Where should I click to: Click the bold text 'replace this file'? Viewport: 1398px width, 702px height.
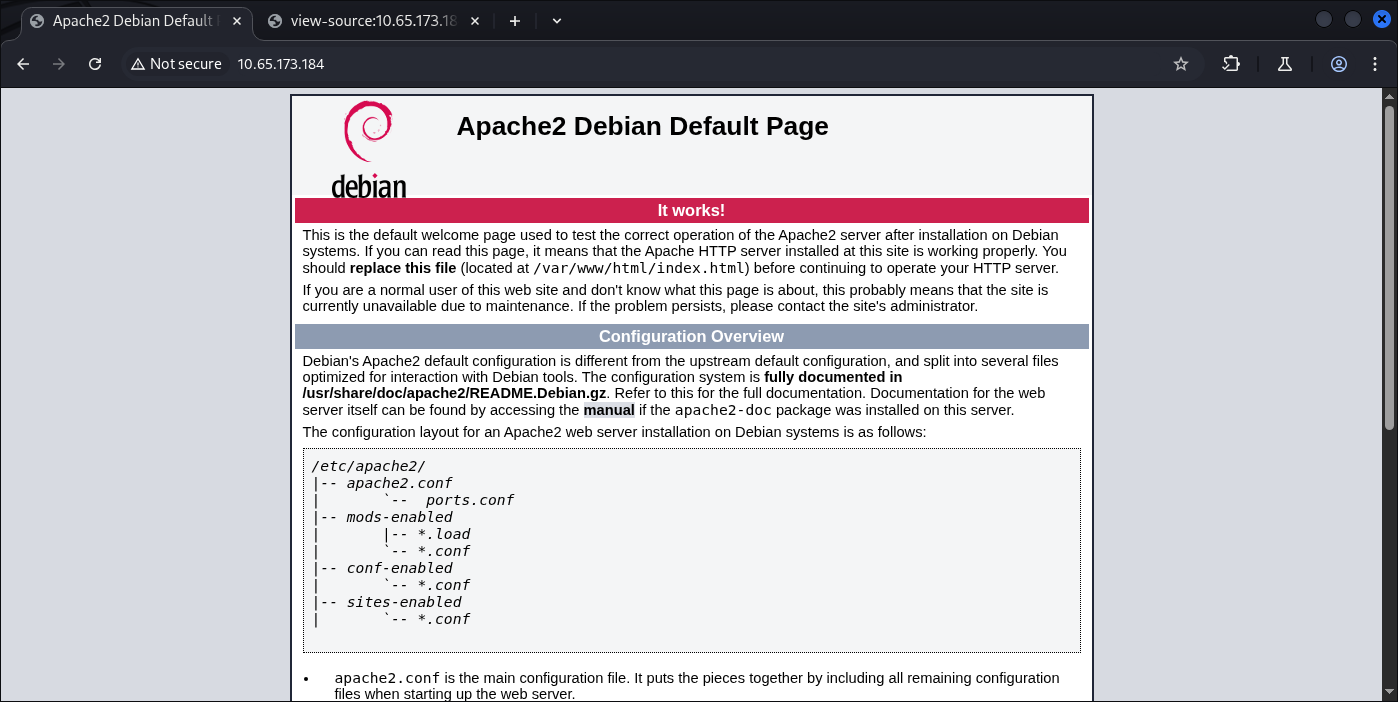coord(403,268)
